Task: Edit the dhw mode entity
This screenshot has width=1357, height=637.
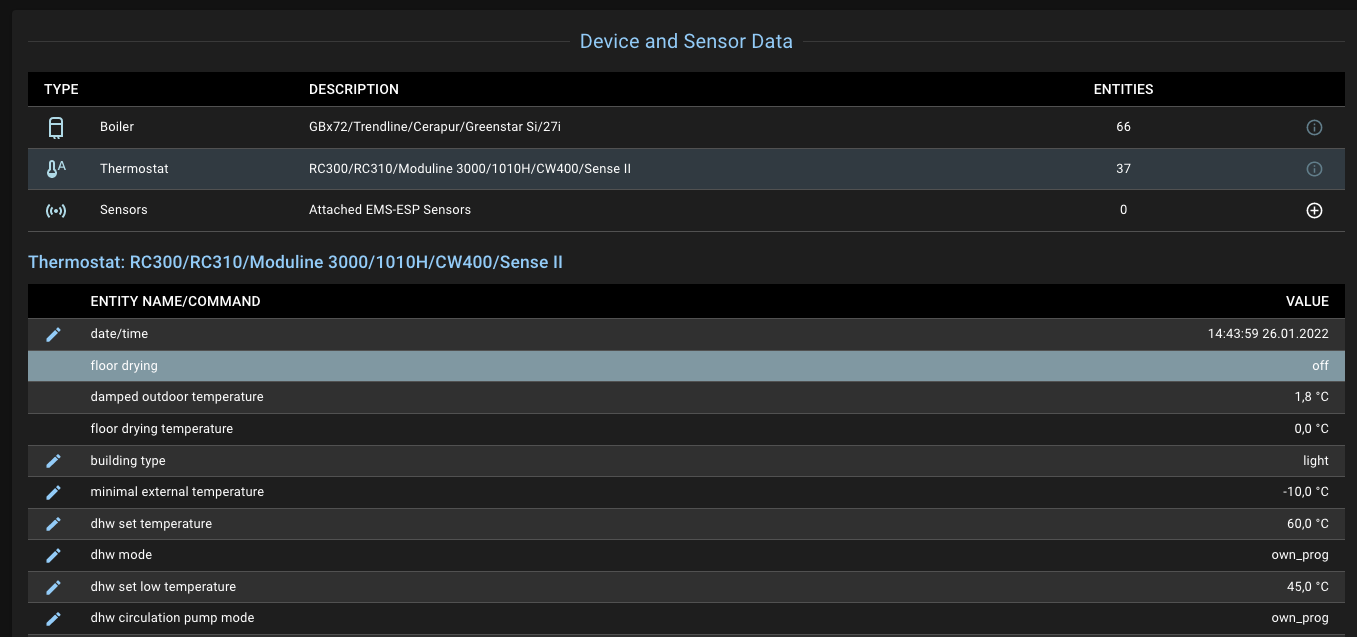Action: [x=53, y=555]
